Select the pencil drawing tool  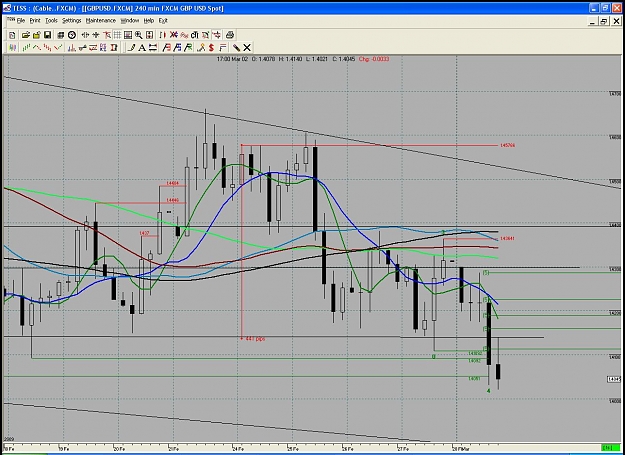[131, 48]
